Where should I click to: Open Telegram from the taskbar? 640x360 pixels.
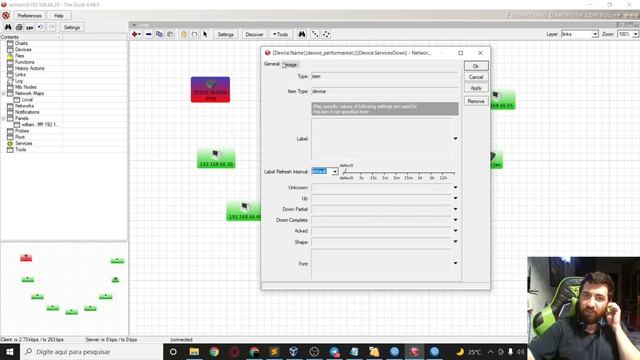(334, 351)
